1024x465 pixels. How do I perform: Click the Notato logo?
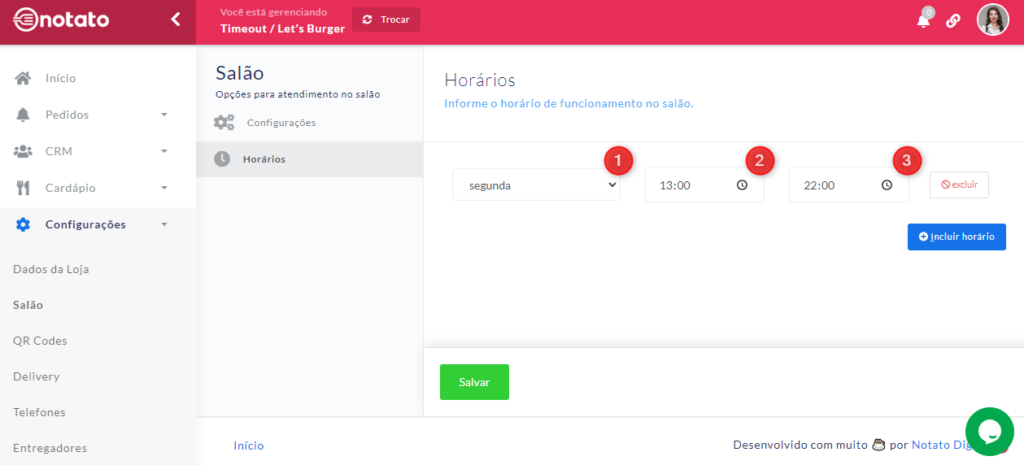point(61,19)
